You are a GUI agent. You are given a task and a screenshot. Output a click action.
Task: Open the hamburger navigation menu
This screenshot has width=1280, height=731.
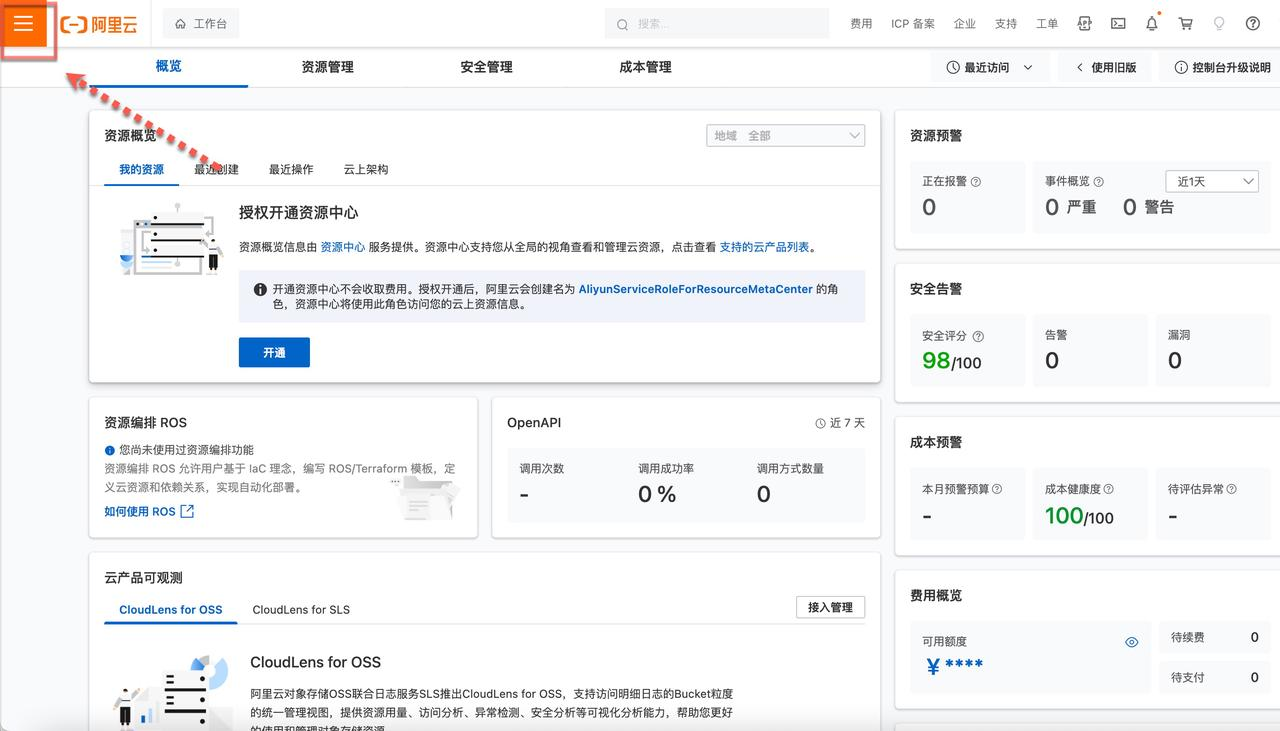tap(24, 24)
